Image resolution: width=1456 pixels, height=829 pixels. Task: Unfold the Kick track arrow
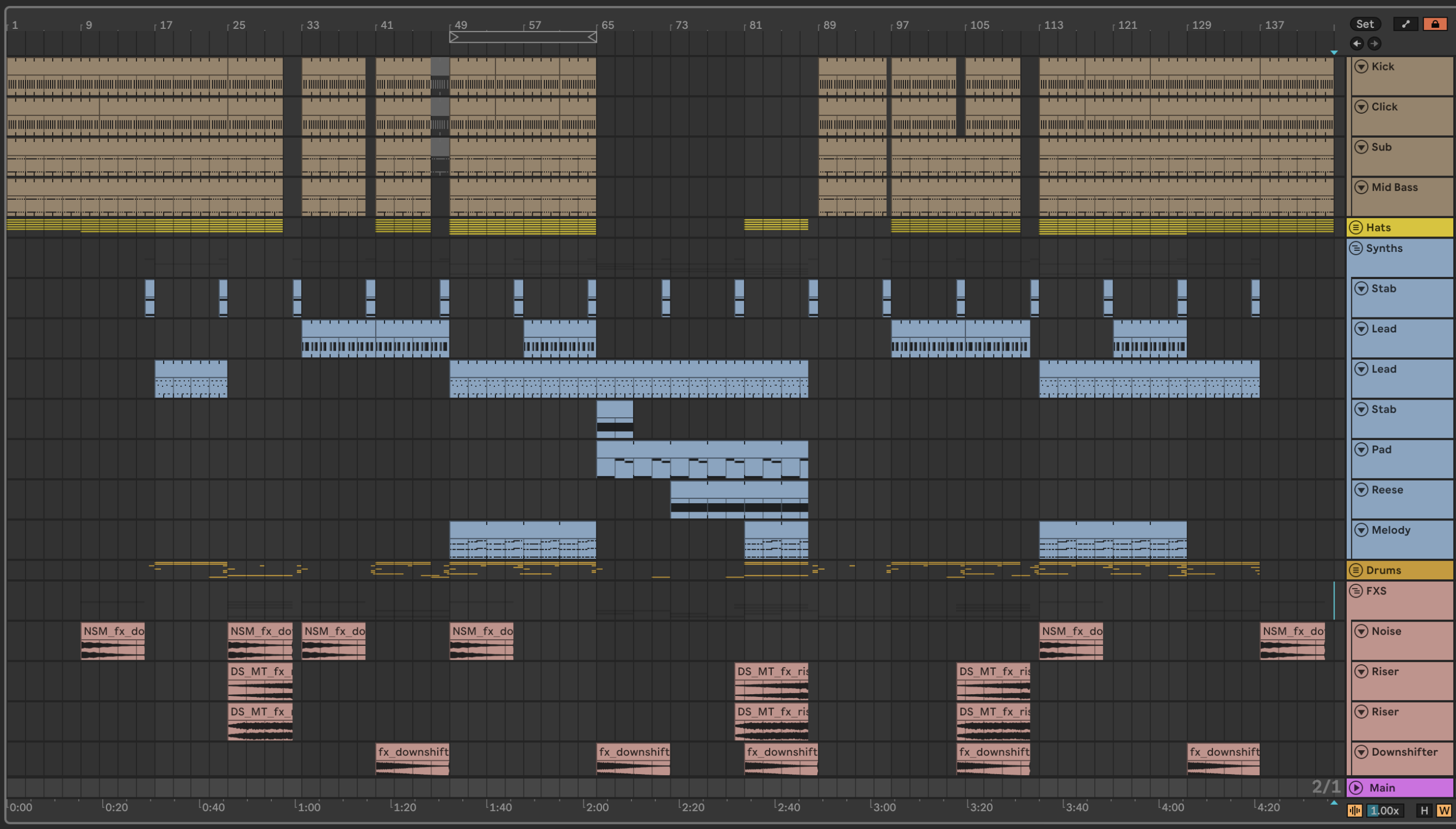tap(1361, 67)
